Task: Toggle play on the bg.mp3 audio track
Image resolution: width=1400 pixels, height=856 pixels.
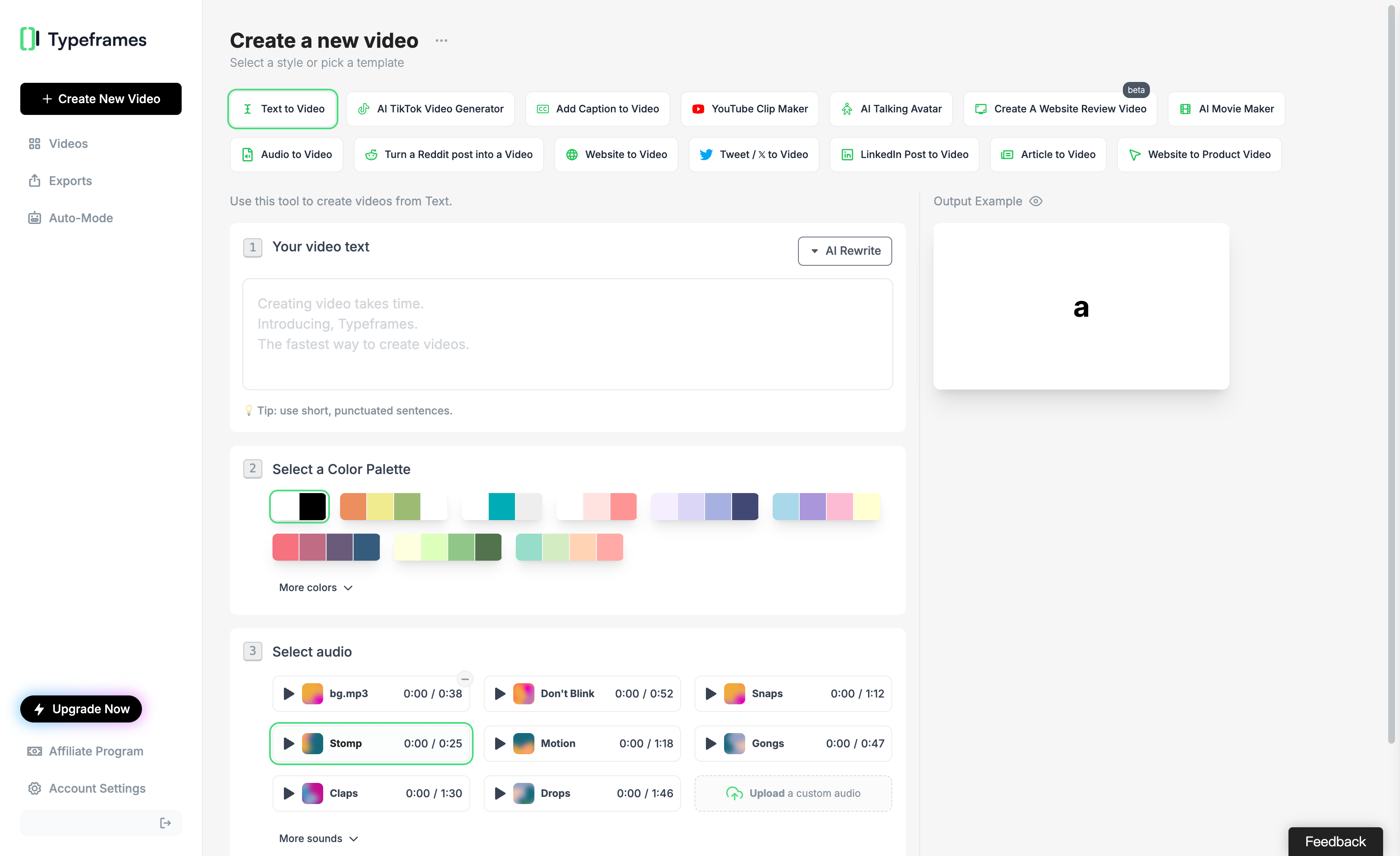Action: click(289, 692)
